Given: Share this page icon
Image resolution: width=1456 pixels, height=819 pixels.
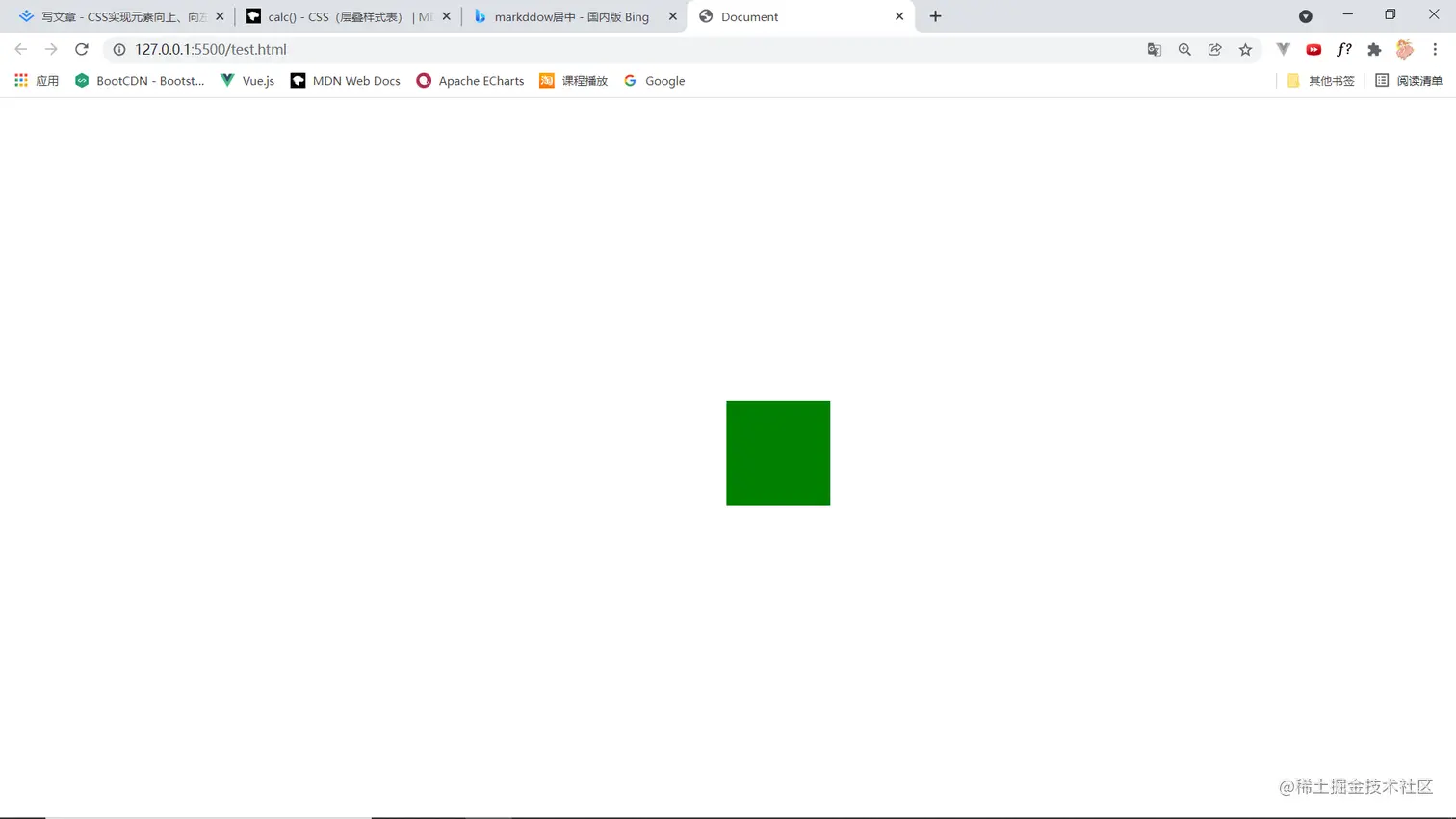Looking at the screenshot, I should tap(1215, 49).
